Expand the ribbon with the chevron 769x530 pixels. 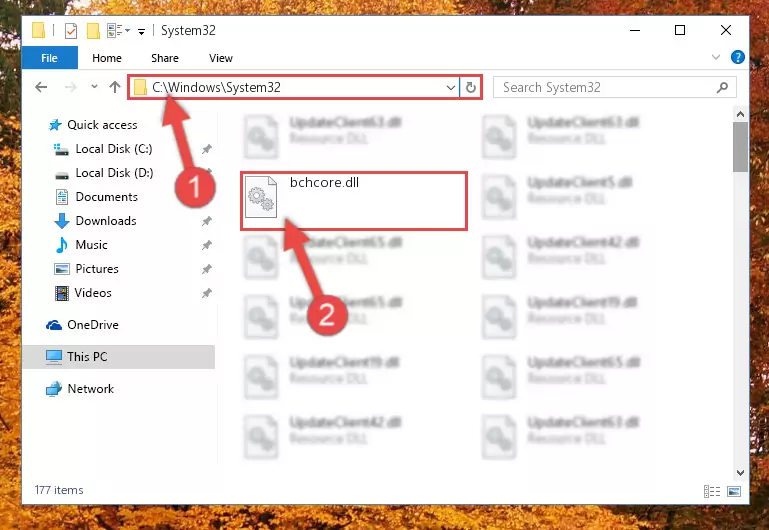(716, 57)
